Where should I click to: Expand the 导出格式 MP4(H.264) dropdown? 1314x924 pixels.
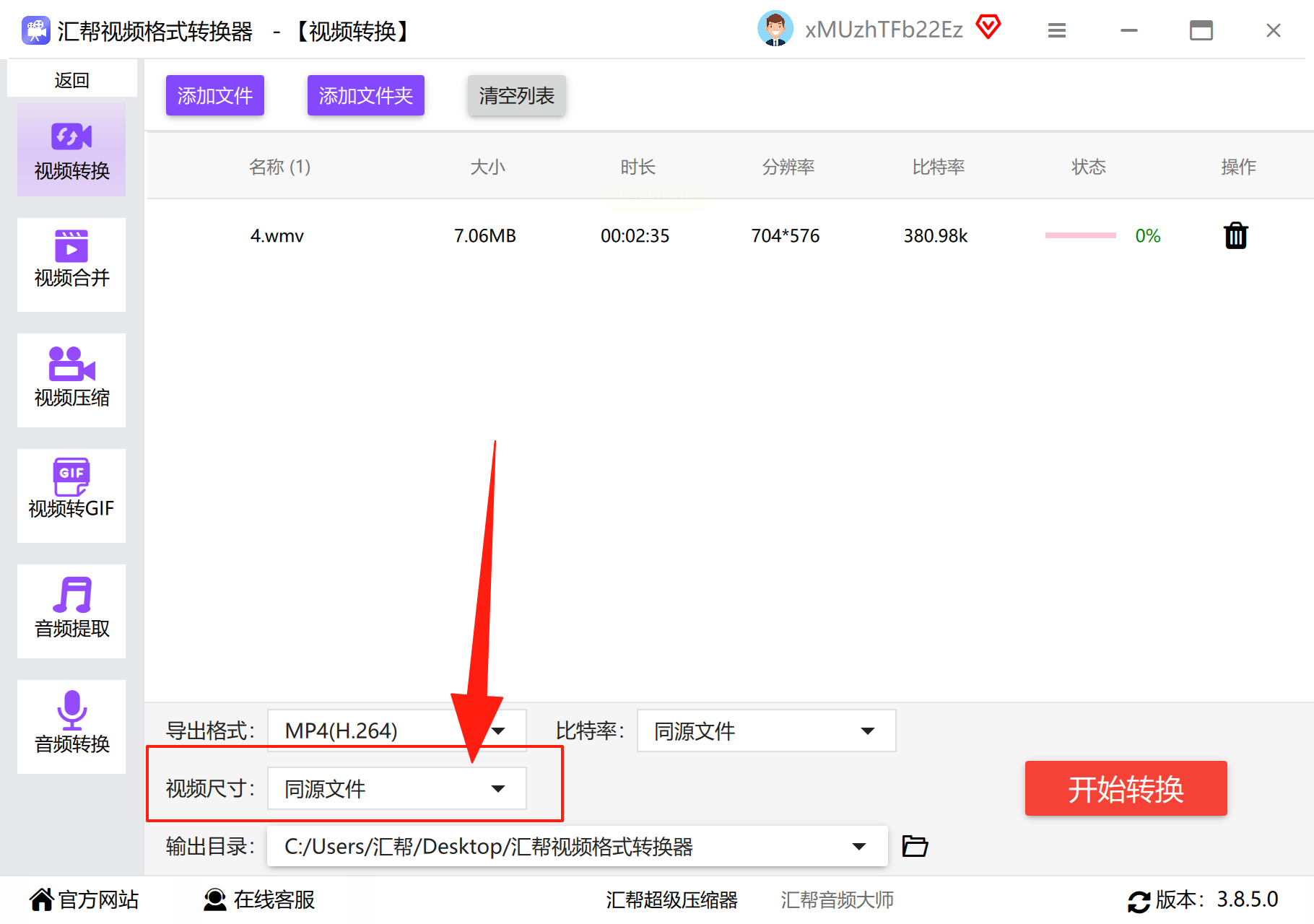[396, 731]
